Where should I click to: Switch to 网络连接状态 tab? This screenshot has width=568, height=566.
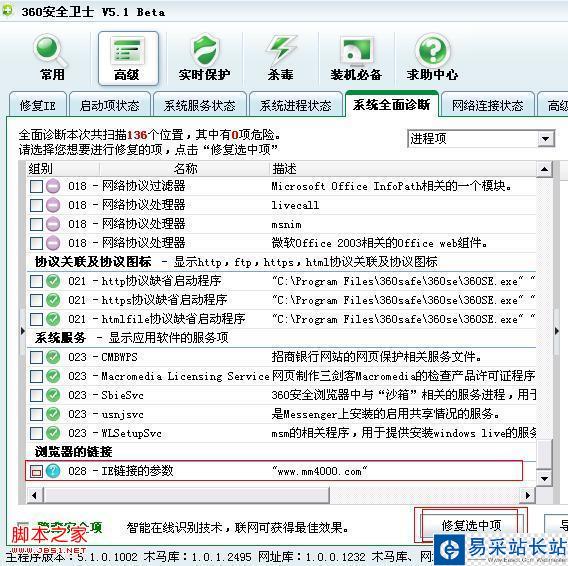(x=488, y=105)
